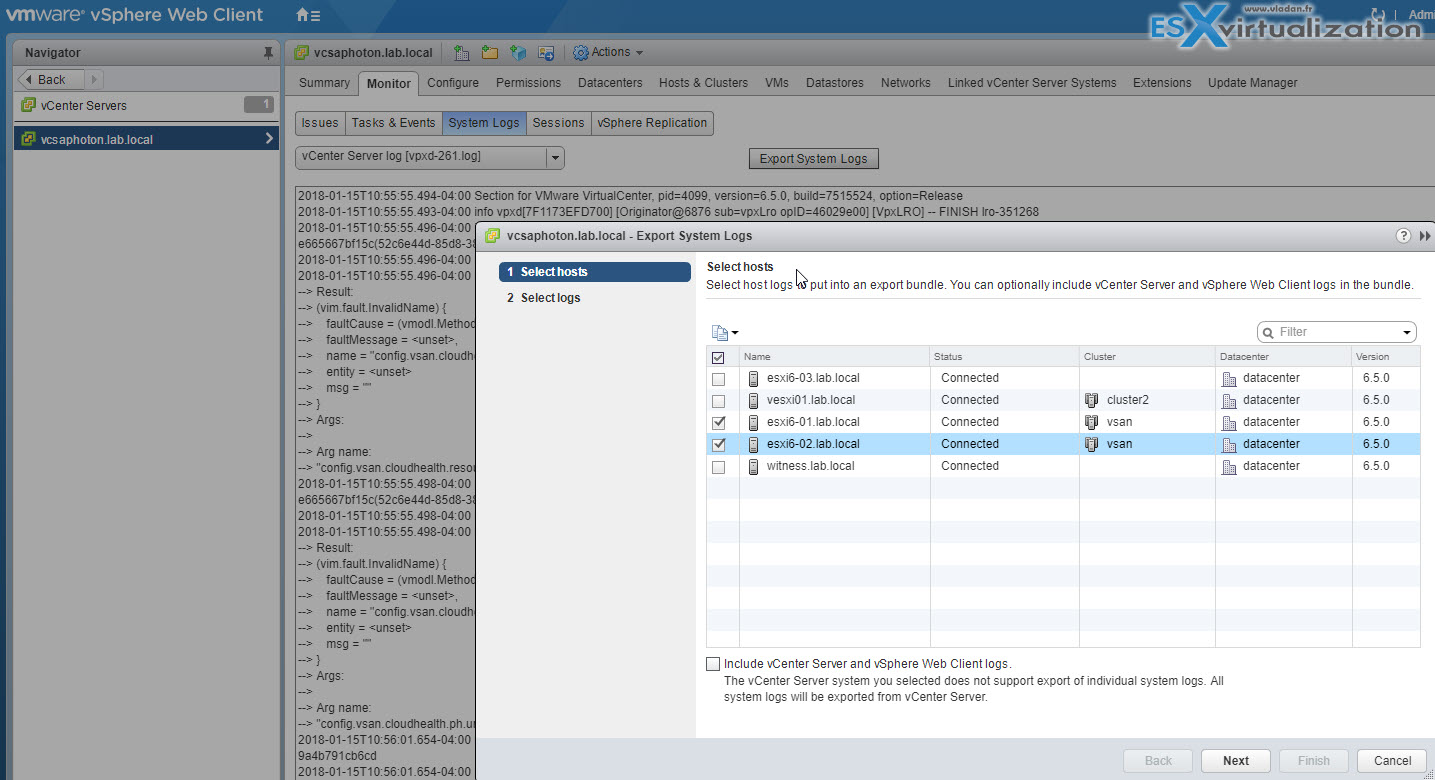Pin the Navigator panel
The width and height of the screenshot is (1435, 780).
point(267,52)
